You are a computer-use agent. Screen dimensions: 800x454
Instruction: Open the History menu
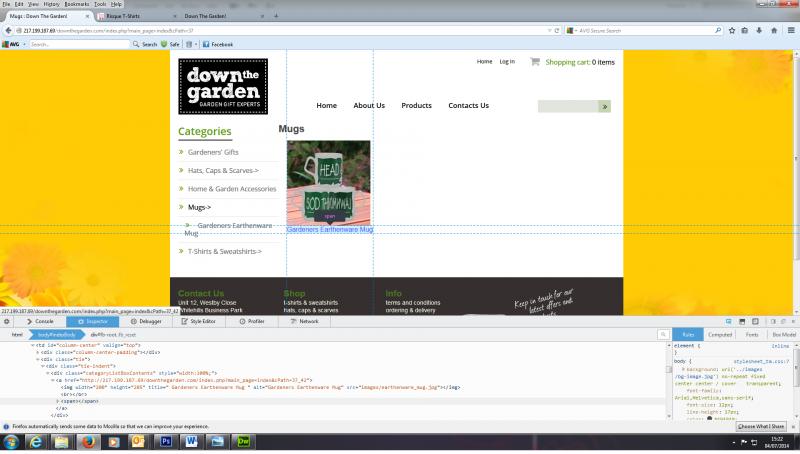click(x=51, y=4)
